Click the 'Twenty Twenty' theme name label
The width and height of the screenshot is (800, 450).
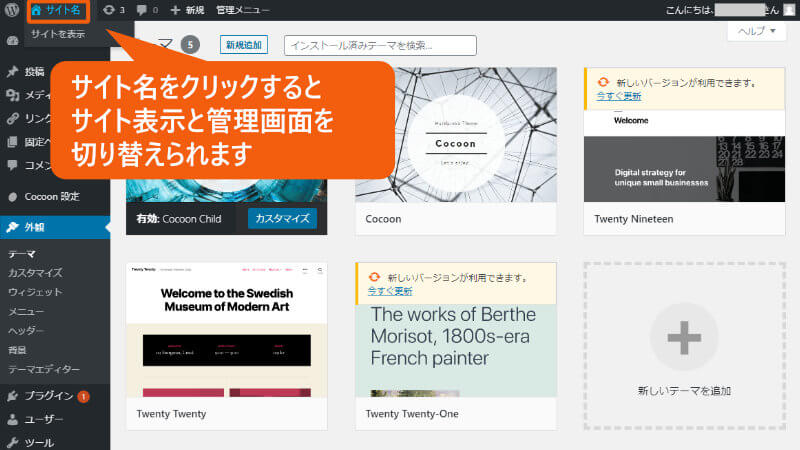click(x=171, y=414)
